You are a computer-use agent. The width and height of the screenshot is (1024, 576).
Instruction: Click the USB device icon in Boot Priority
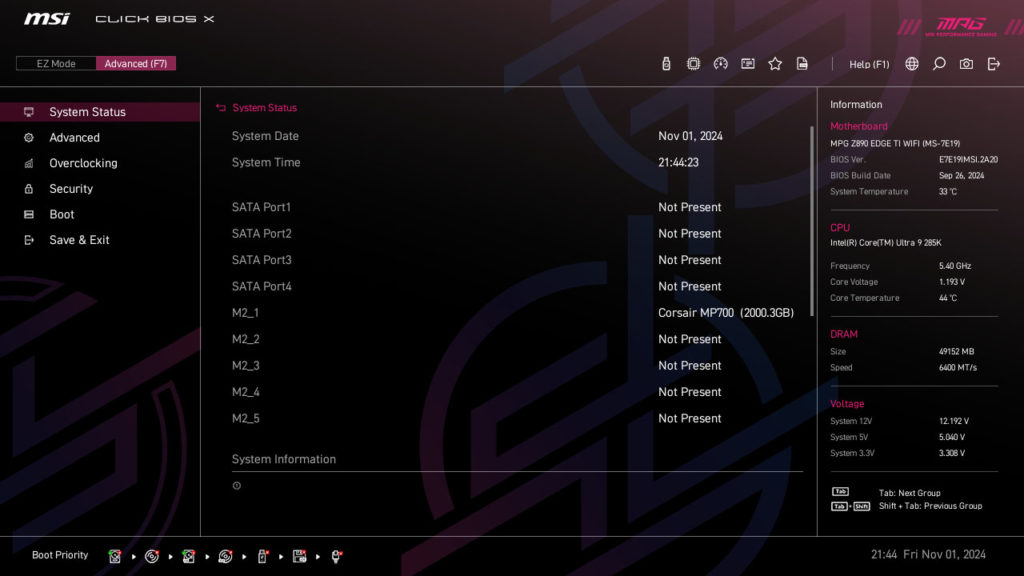[x=260, y=556]
